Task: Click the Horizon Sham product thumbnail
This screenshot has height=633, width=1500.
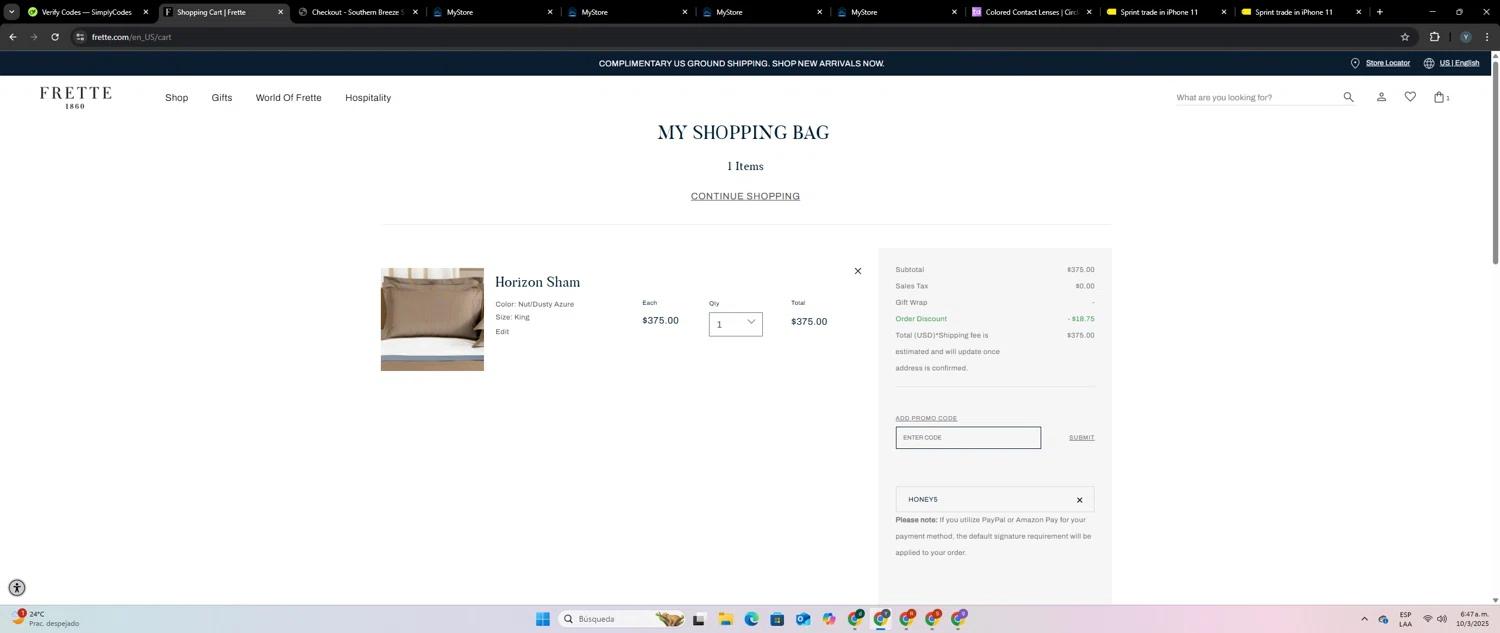Action: pyautogui.click(x=432, y=319)
